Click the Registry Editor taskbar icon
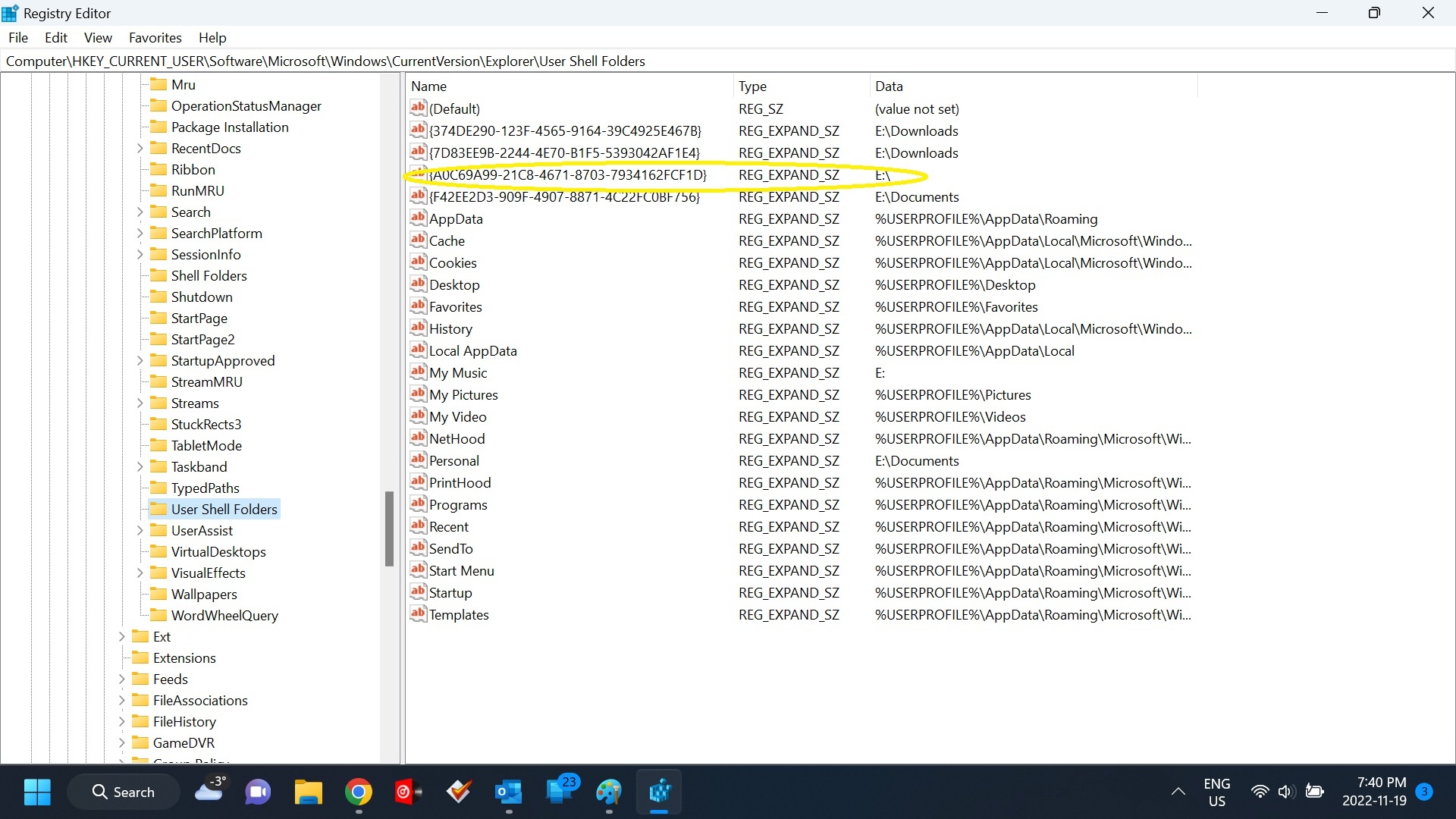The width and height of the screenshot is (1456, 819). click(x=659, y=792)
